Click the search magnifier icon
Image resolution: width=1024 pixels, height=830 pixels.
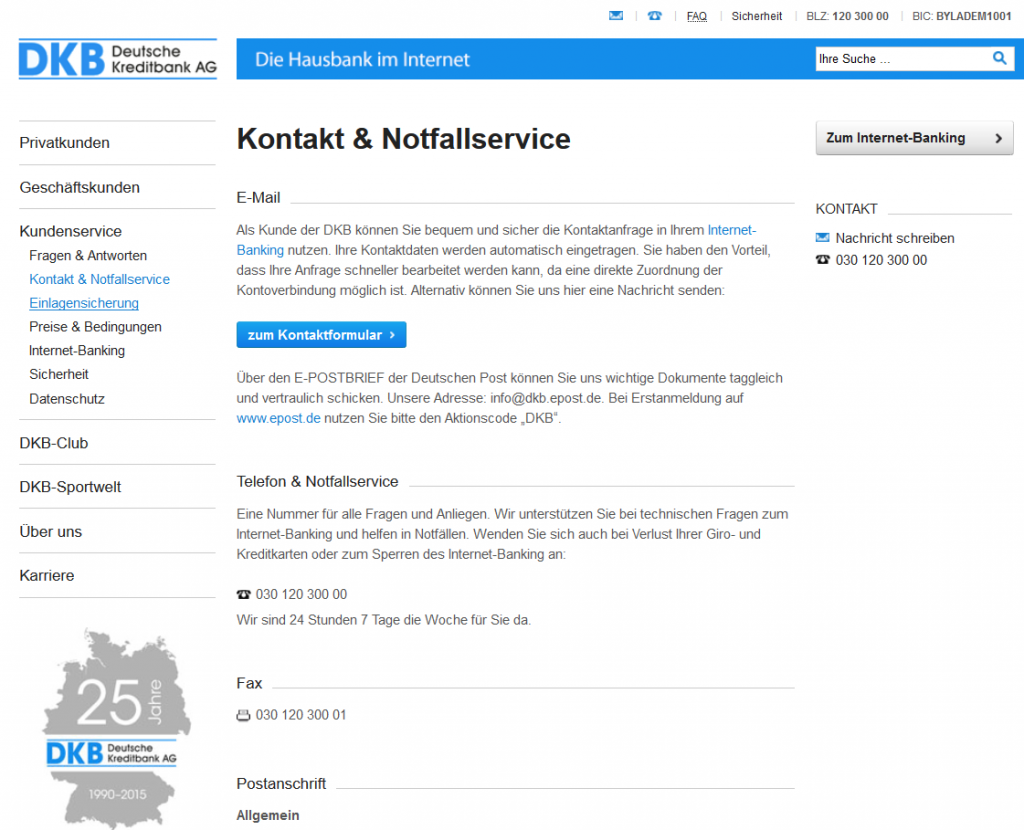(x=999, y=58)
